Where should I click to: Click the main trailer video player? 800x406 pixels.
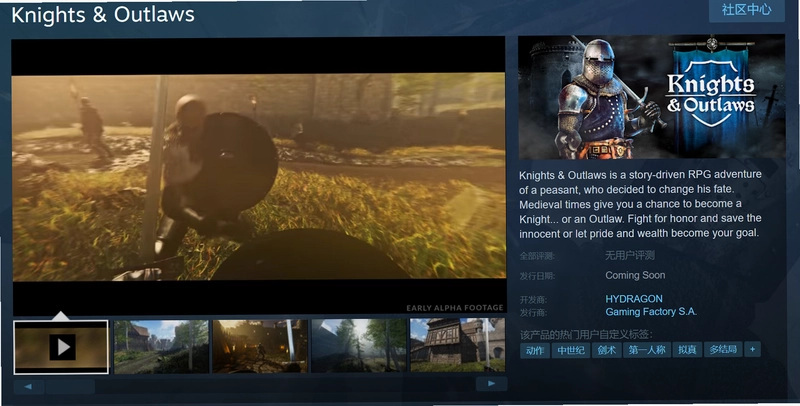tap(259, 176)
